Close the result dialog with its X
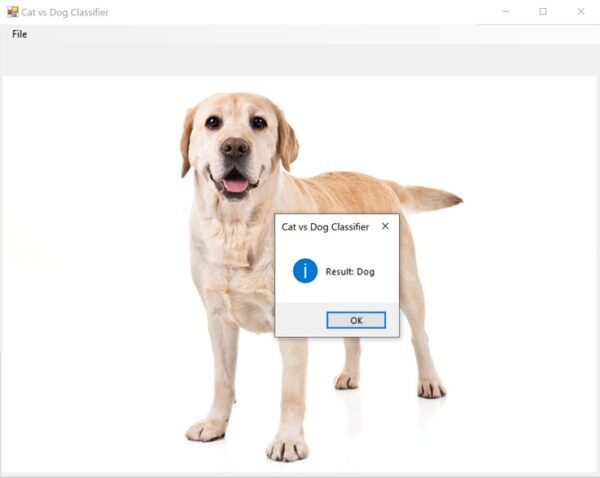This screenshot has height=478, width=600. point(385,226)
